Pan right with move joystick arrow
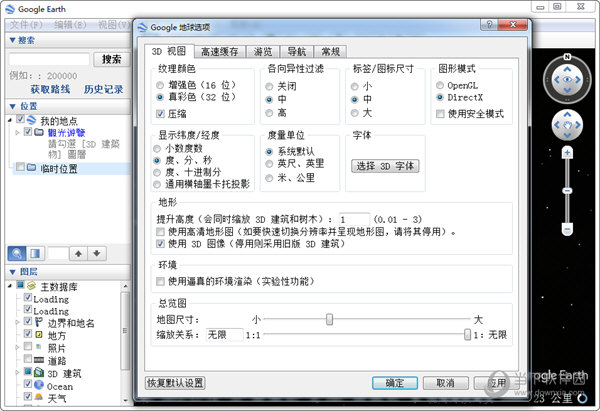Viewport: 600px width, 411px height. pos(577,125)
